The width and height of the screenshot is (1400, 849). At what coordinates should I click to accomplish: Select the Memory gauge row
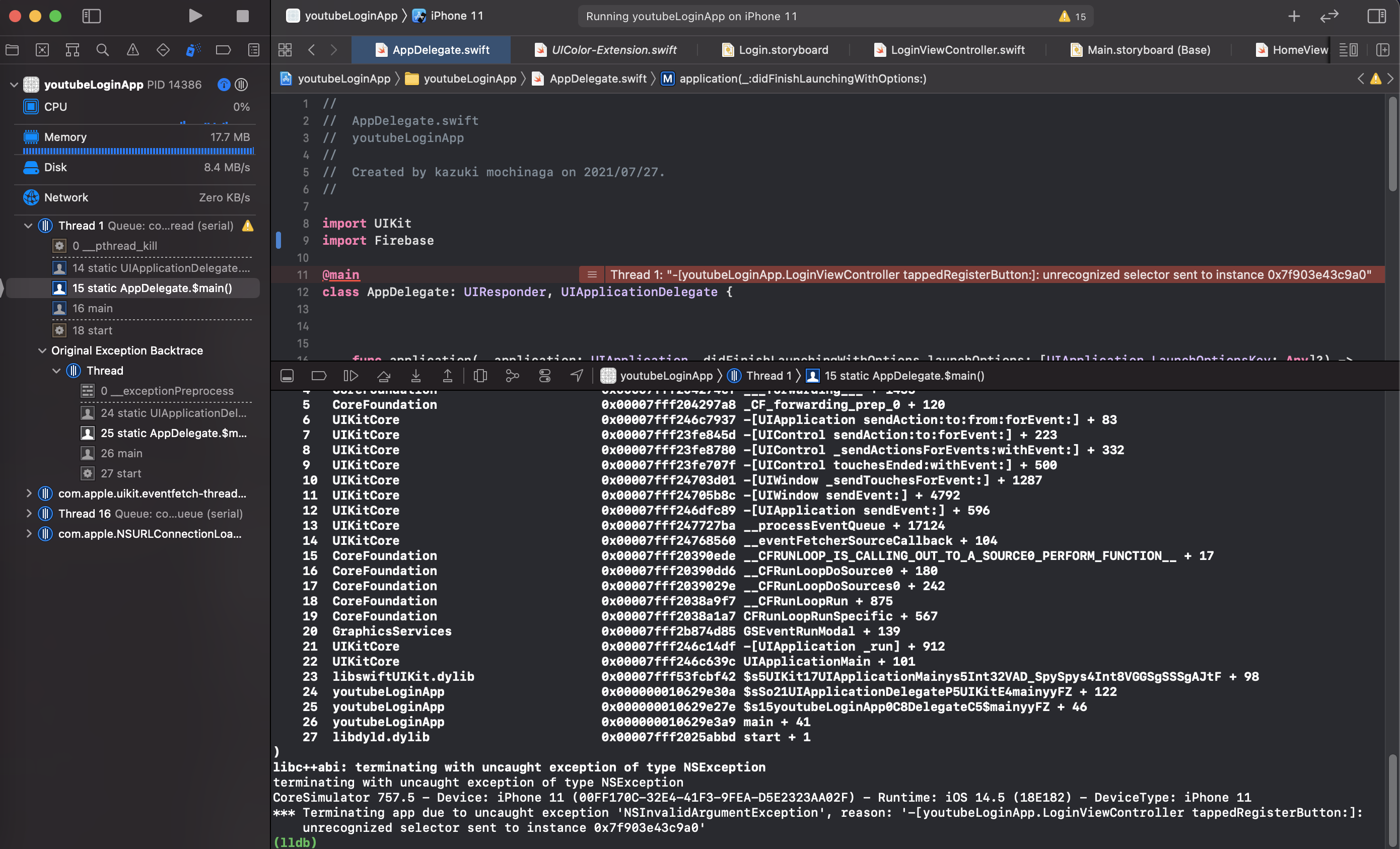(x=135, y=137)
